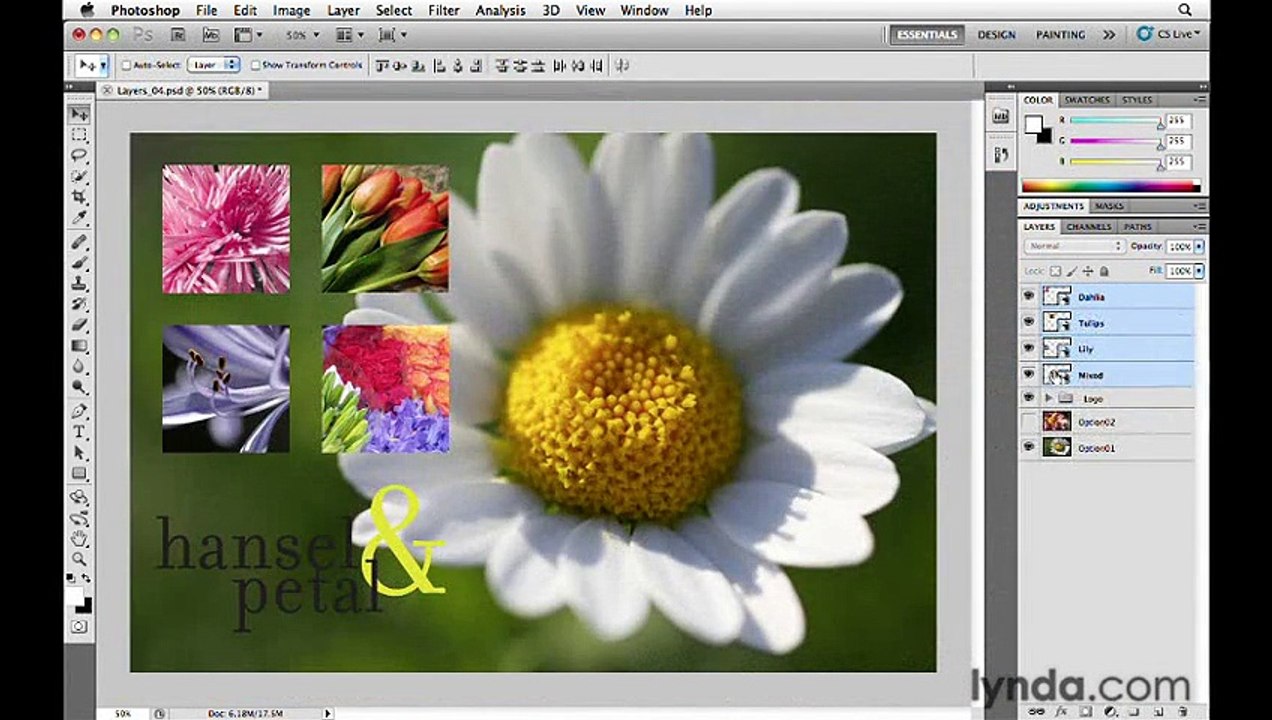1272x720 pixels.
Task: Select the Crop tool
Action: (x=79, y=197)
